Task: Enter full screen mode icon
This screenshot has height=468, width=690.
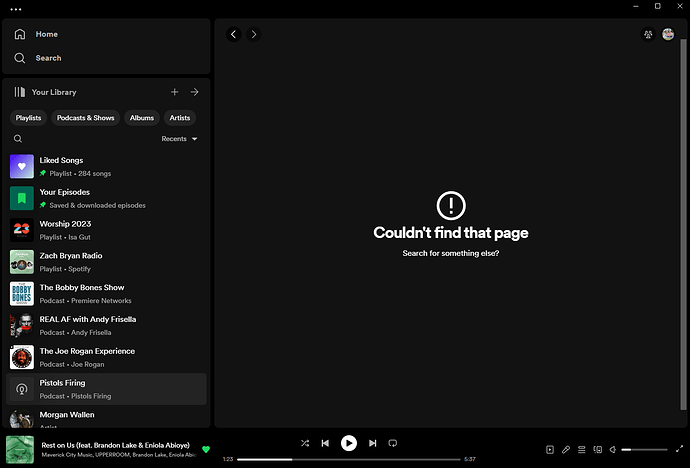Action: (x=679, y=449)
